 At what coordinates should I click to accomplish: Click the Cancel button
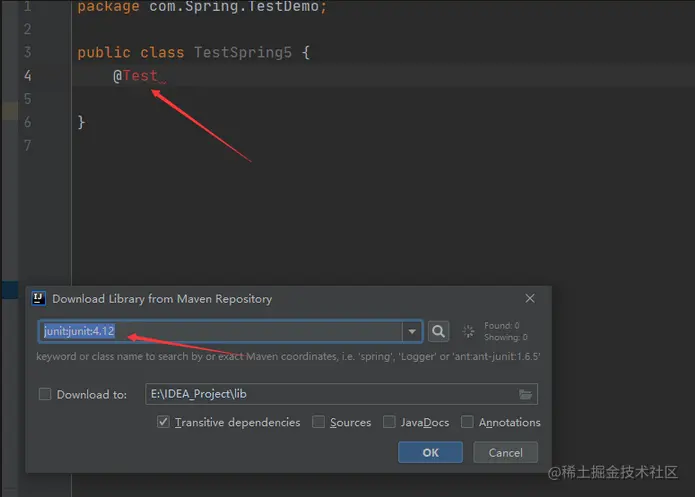click(505, 452)
